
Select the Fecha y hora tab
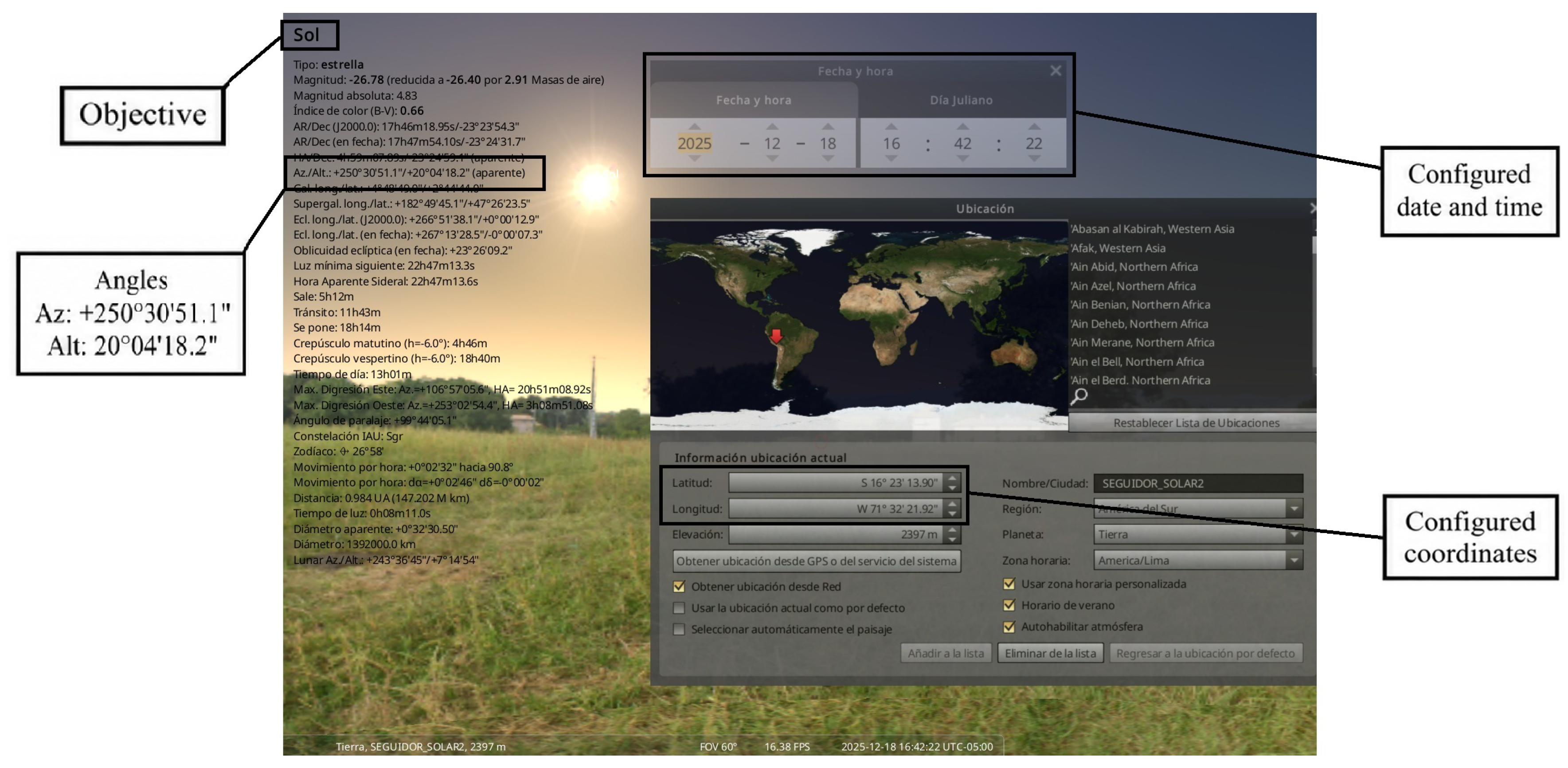754,100
